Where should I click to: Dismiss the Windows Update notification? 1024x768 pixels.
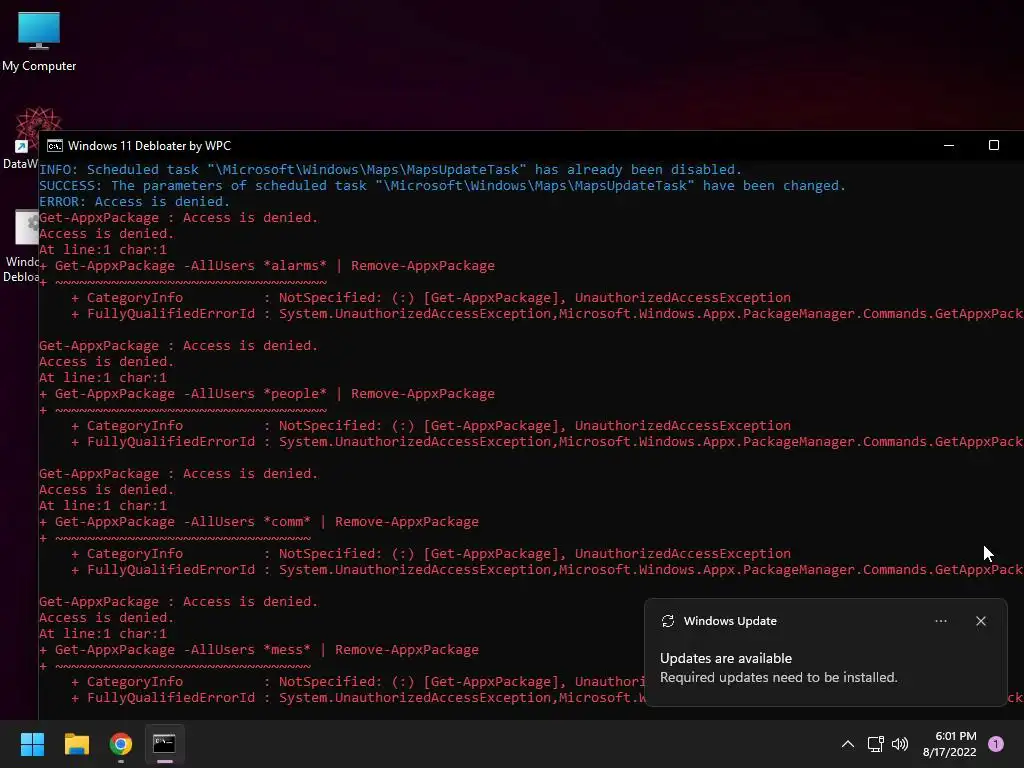981,621
